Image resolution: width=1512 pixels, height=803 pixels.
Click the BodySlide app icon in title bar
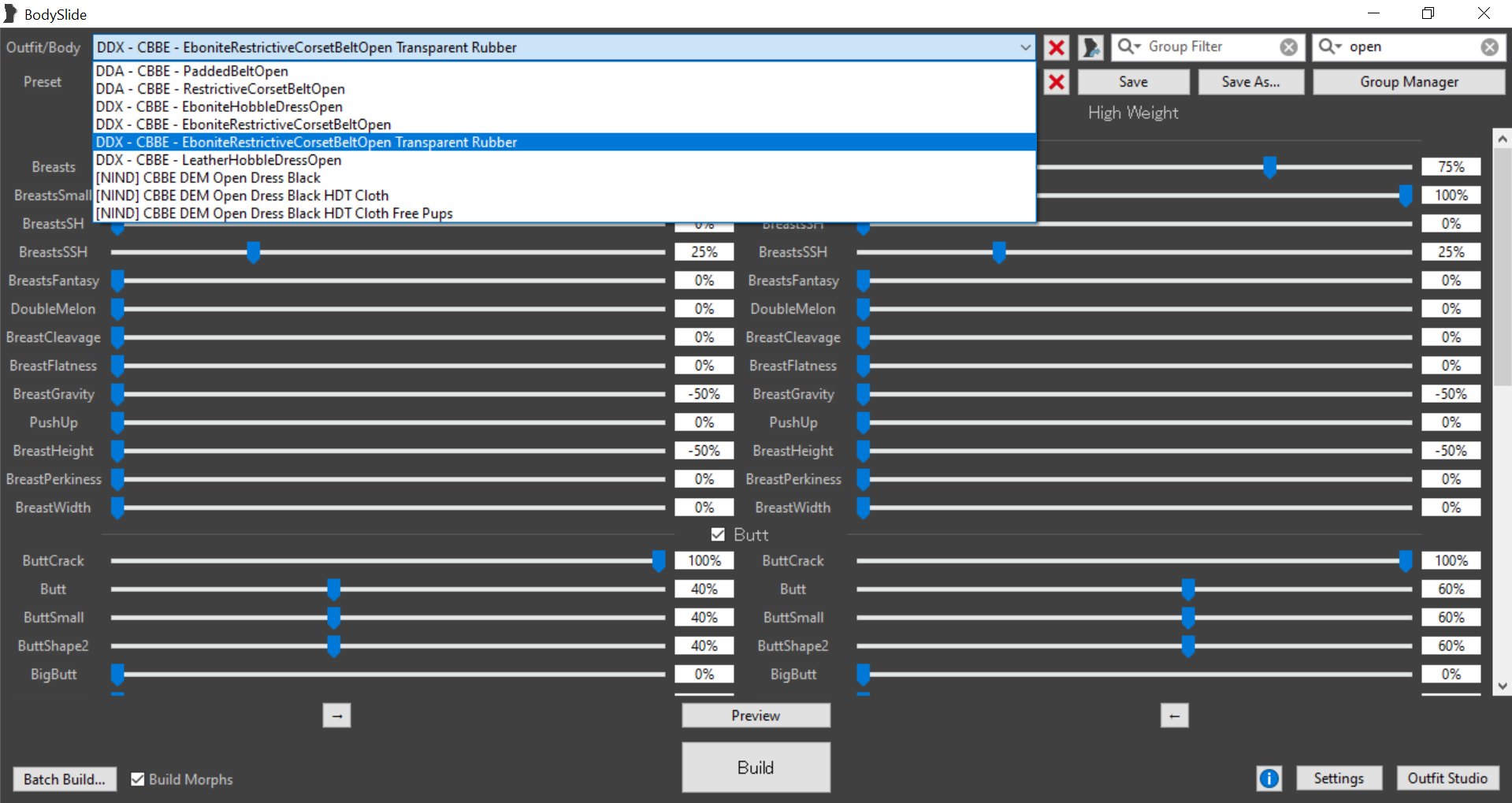(x=10, y=13)
